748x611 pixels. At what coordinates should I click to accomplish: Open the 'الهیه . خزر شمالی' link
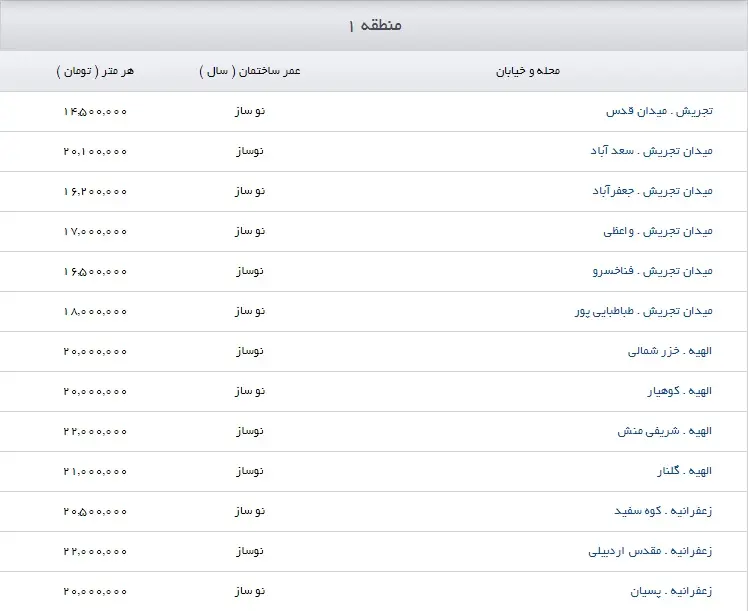[x=669, y=351]
